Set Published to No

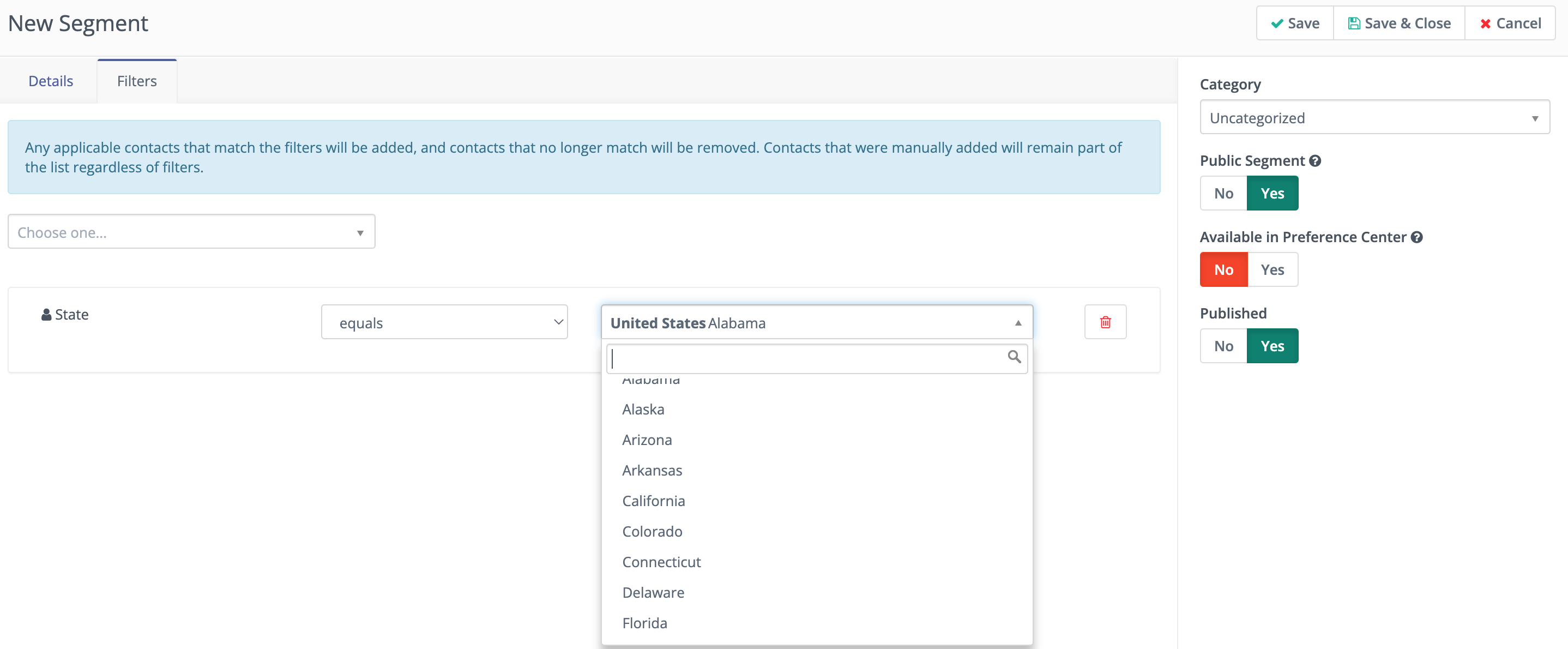(x=1223, y=346)
